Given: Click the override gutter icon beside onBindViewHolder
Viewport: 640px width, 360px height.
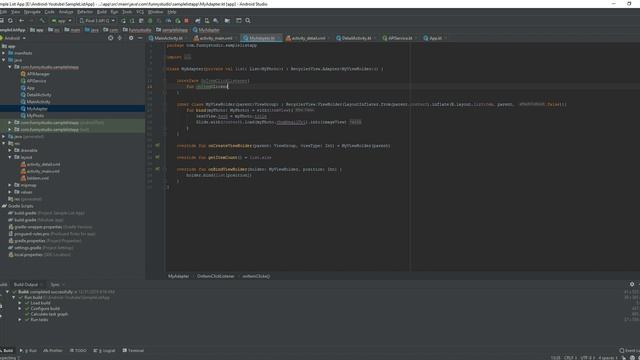Looking at the screenshot, I should pos(158,169).
